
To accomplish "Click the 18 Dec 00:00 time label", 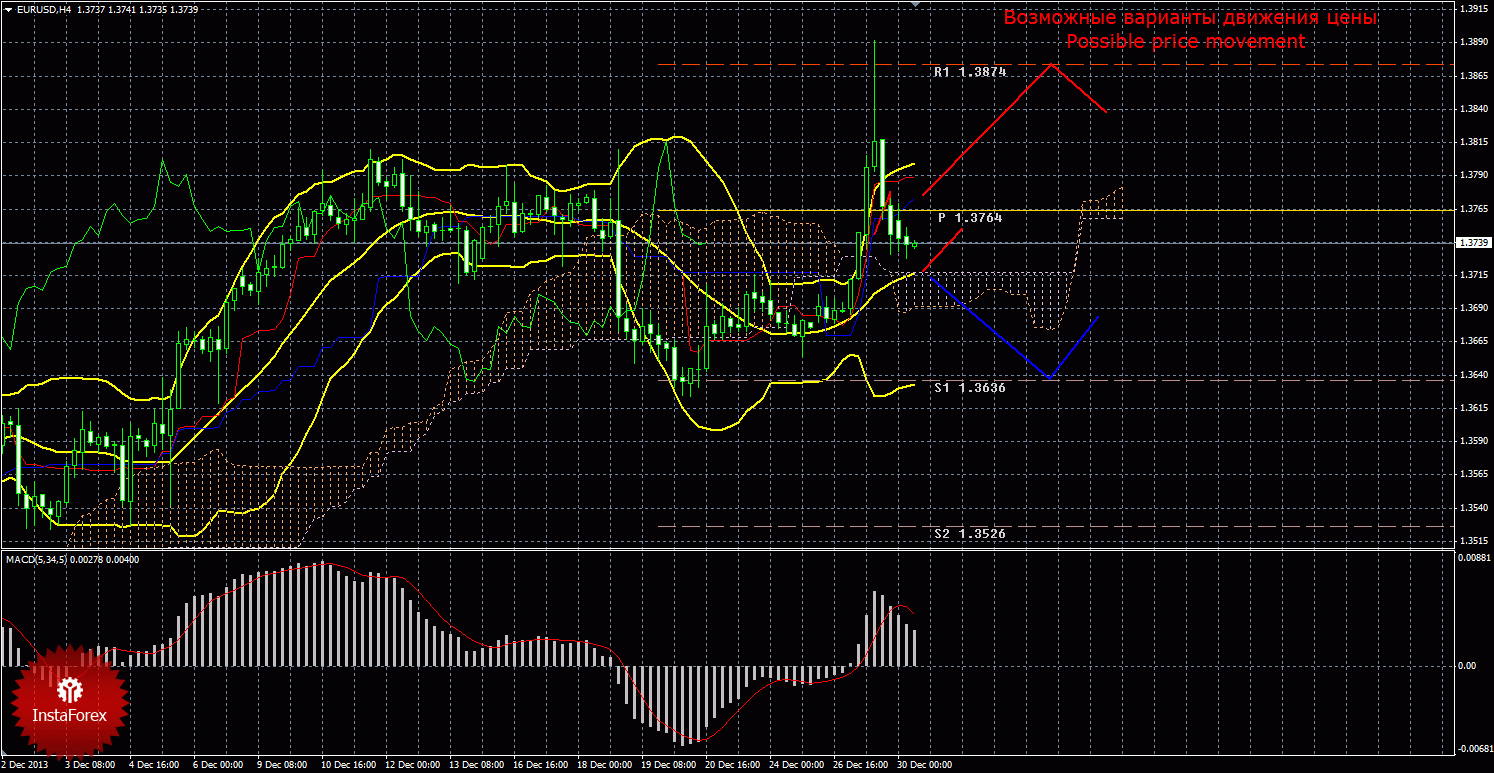I will 606,765.
